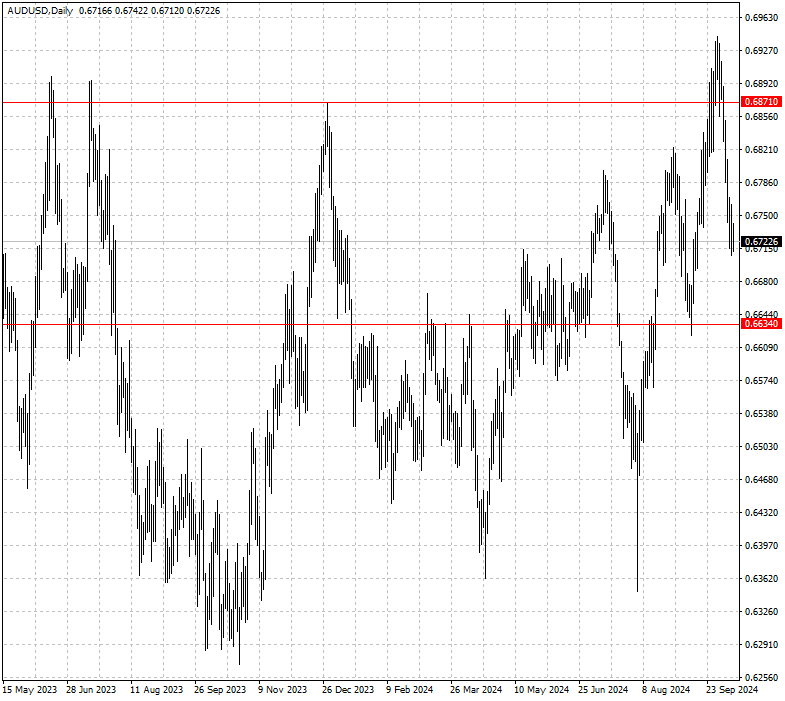Click the current price label 0.67226
This screenshot has height=701, width=785.
(761, 241)
